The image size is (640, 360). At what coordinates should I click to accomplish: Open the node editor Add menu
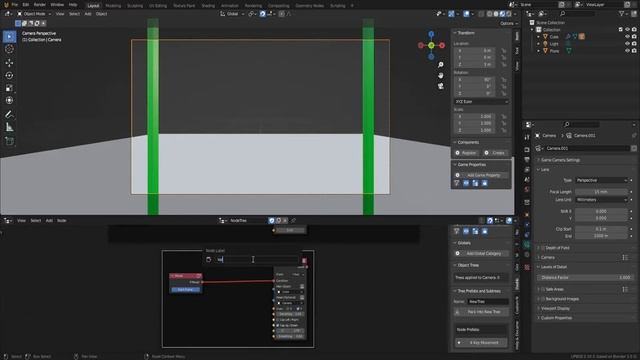49,220
